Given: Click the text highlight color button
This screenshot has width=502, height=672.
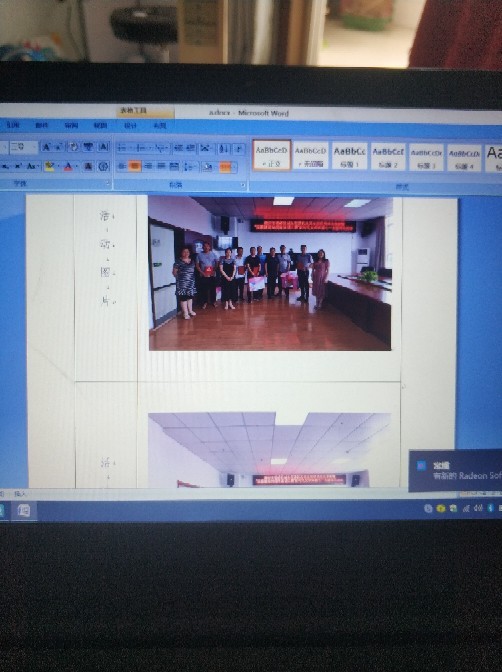Looking at the screenshot, I should click(49, 166).
